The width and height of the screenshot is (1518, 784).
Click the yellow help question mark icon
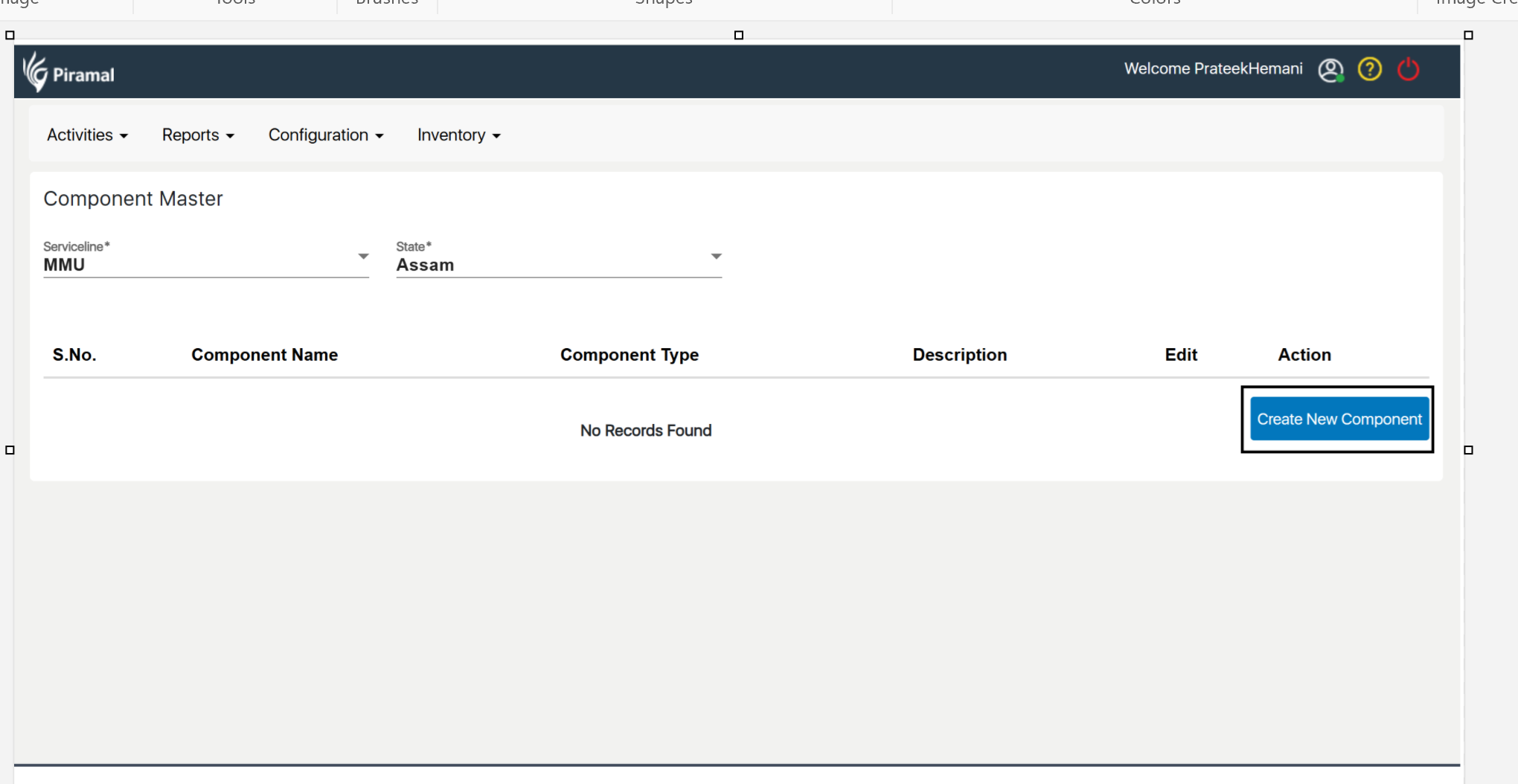1370,69
